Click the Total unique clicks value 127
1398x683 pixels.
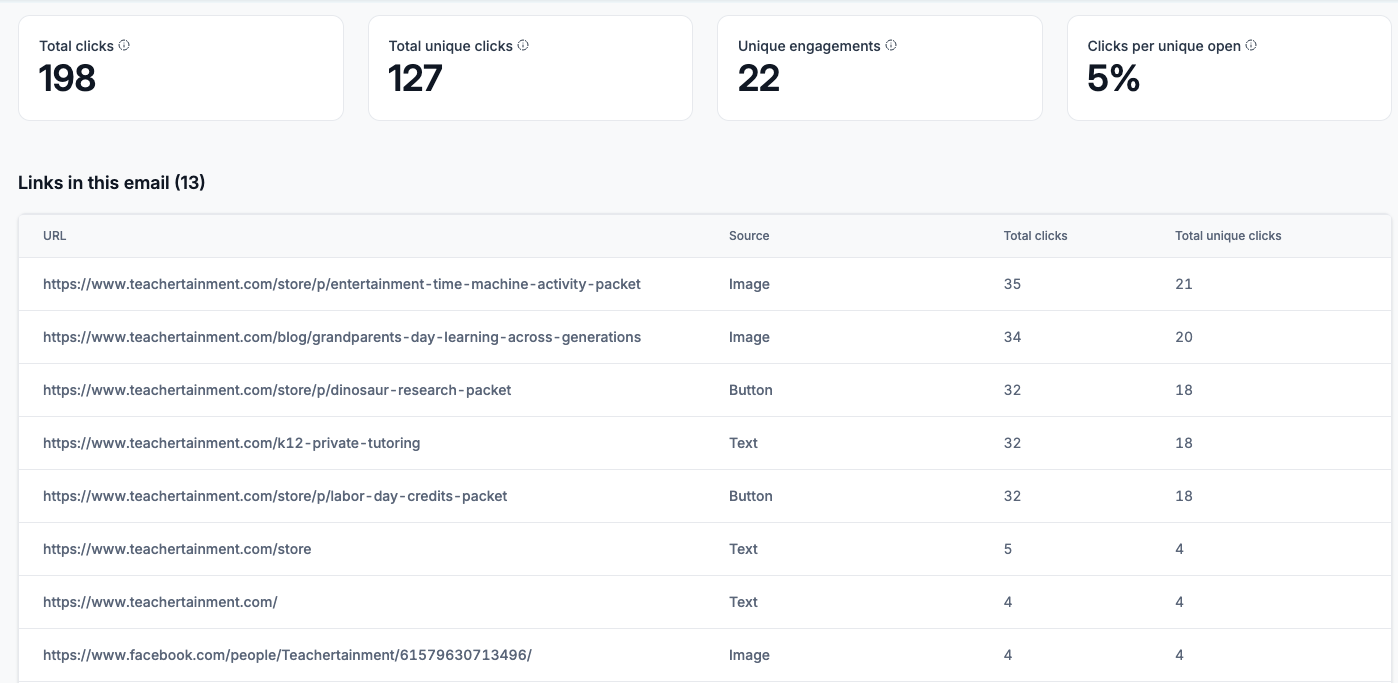(415, 78)
